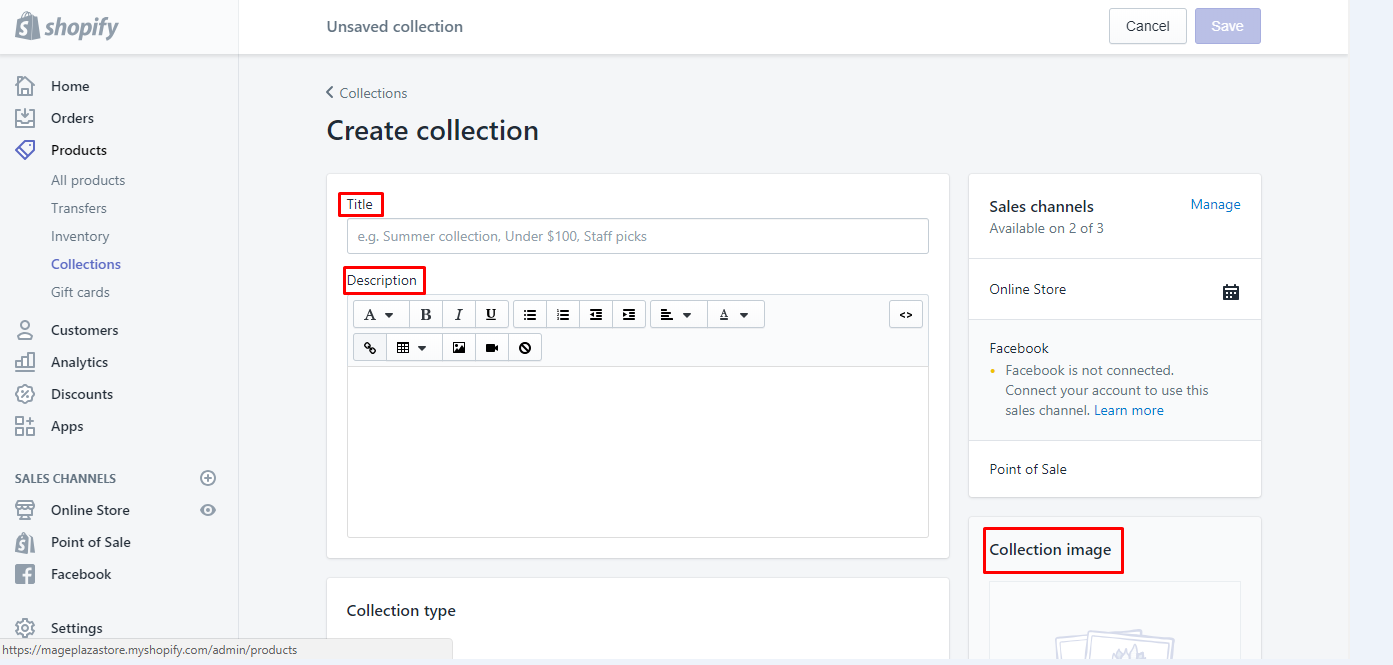Open the Orders section

[x=72, y=118]
